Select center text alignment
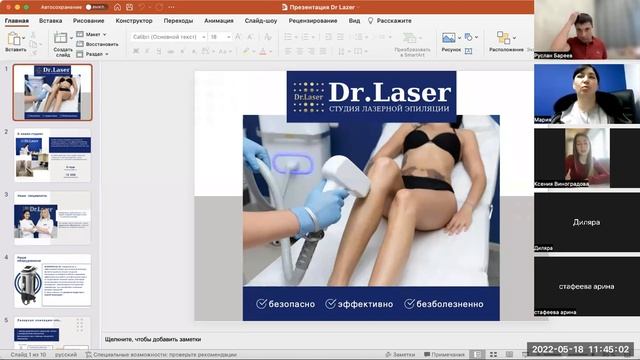 (300, 51)
